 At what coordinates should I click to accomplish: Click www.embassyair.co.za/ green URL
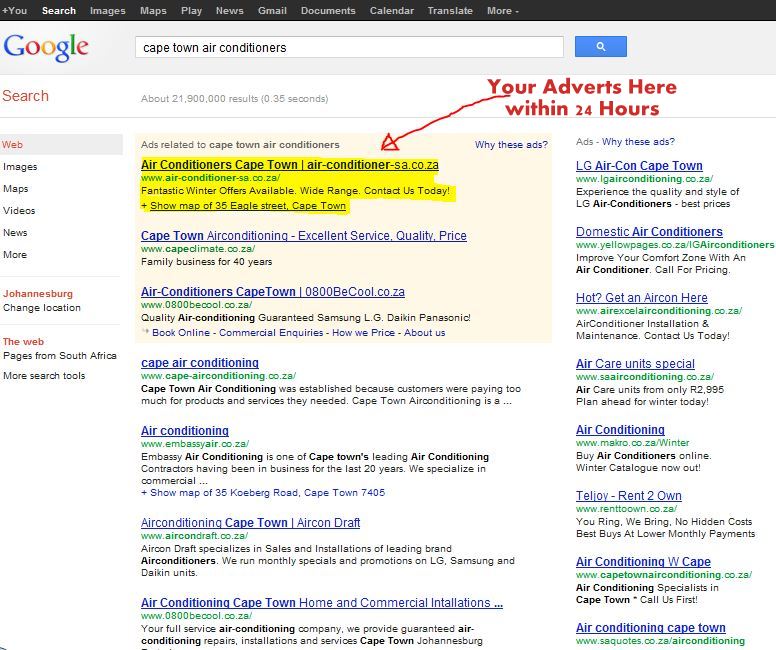pos(195,444)
